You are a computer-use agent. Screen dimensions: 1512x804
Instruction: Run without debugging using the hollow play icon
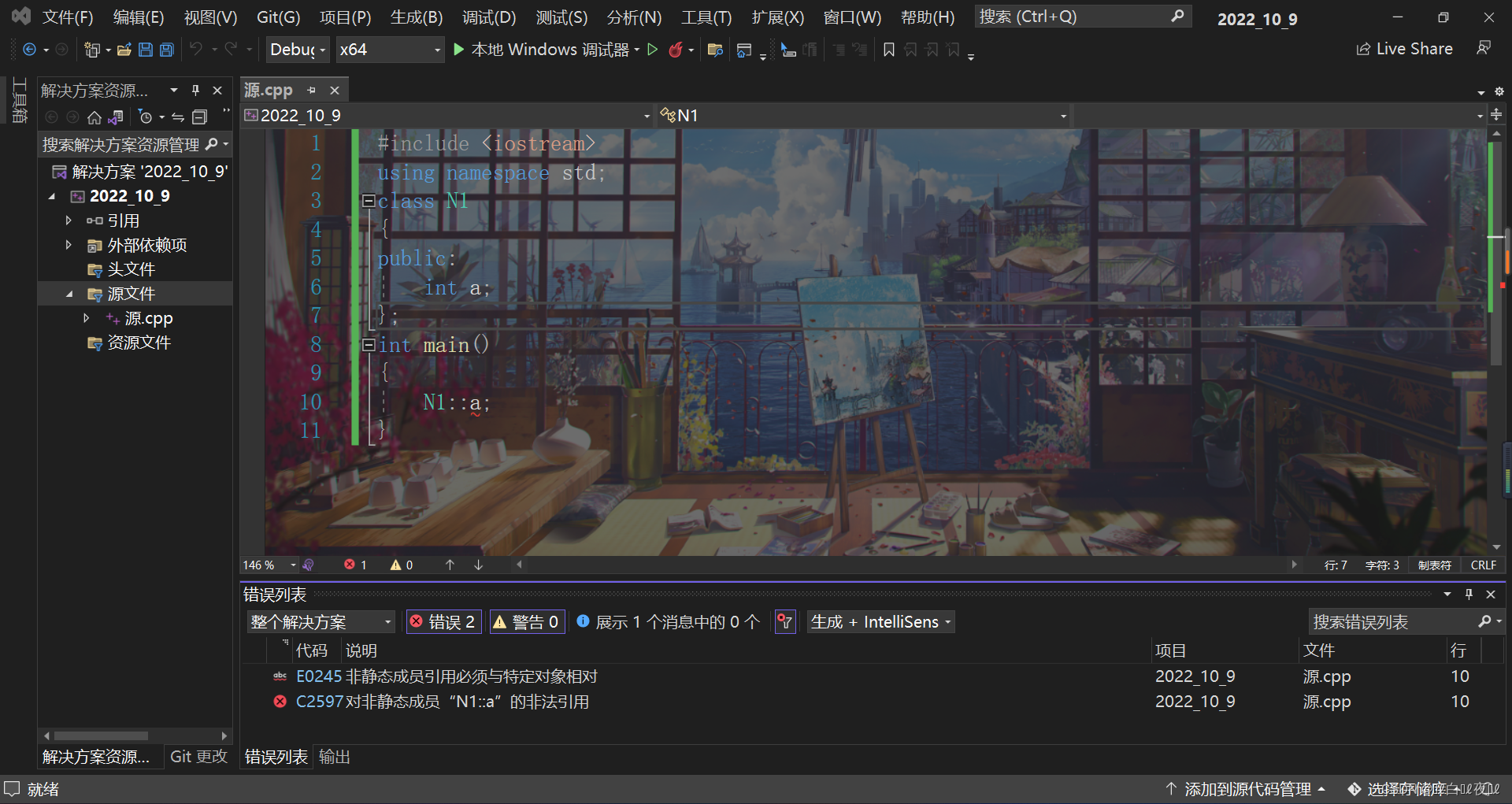click(652, 50)
